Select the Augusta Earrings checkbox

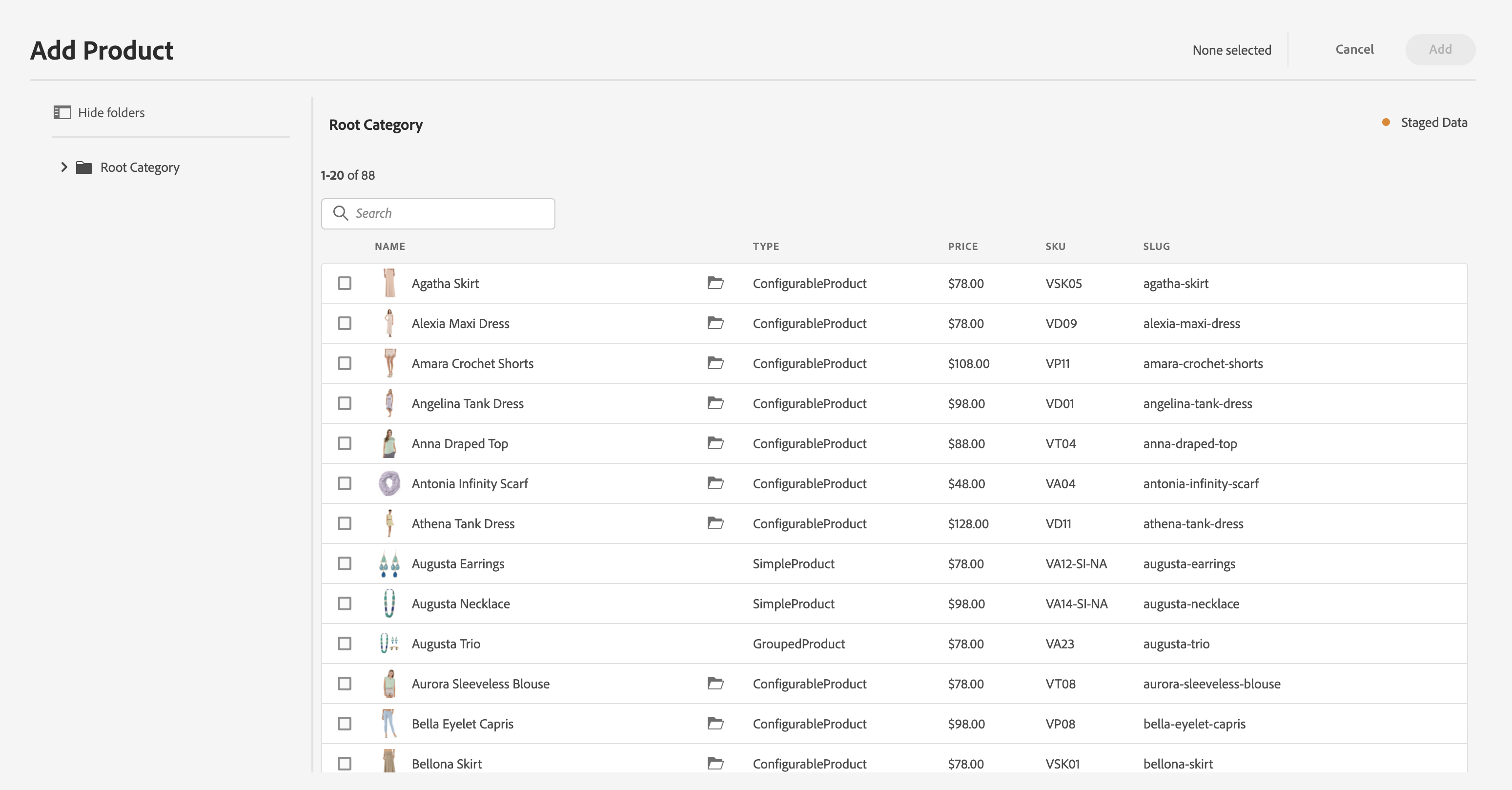point(345,563)
